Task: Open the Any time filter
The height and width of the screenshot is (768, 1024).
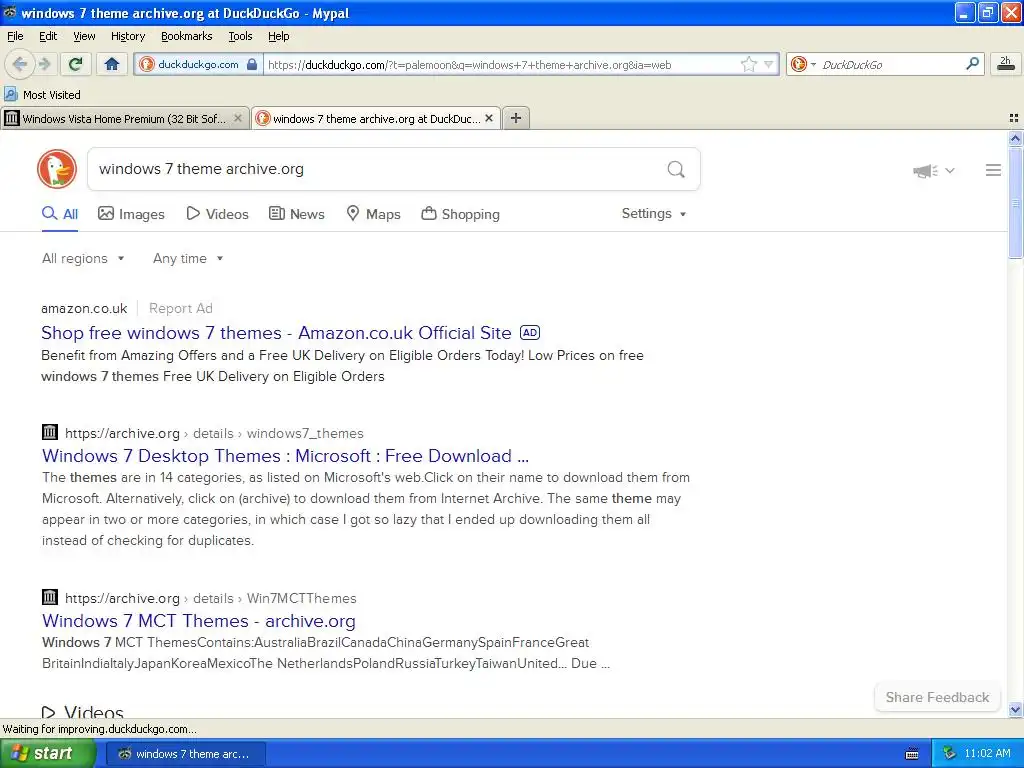Action: 188,259
